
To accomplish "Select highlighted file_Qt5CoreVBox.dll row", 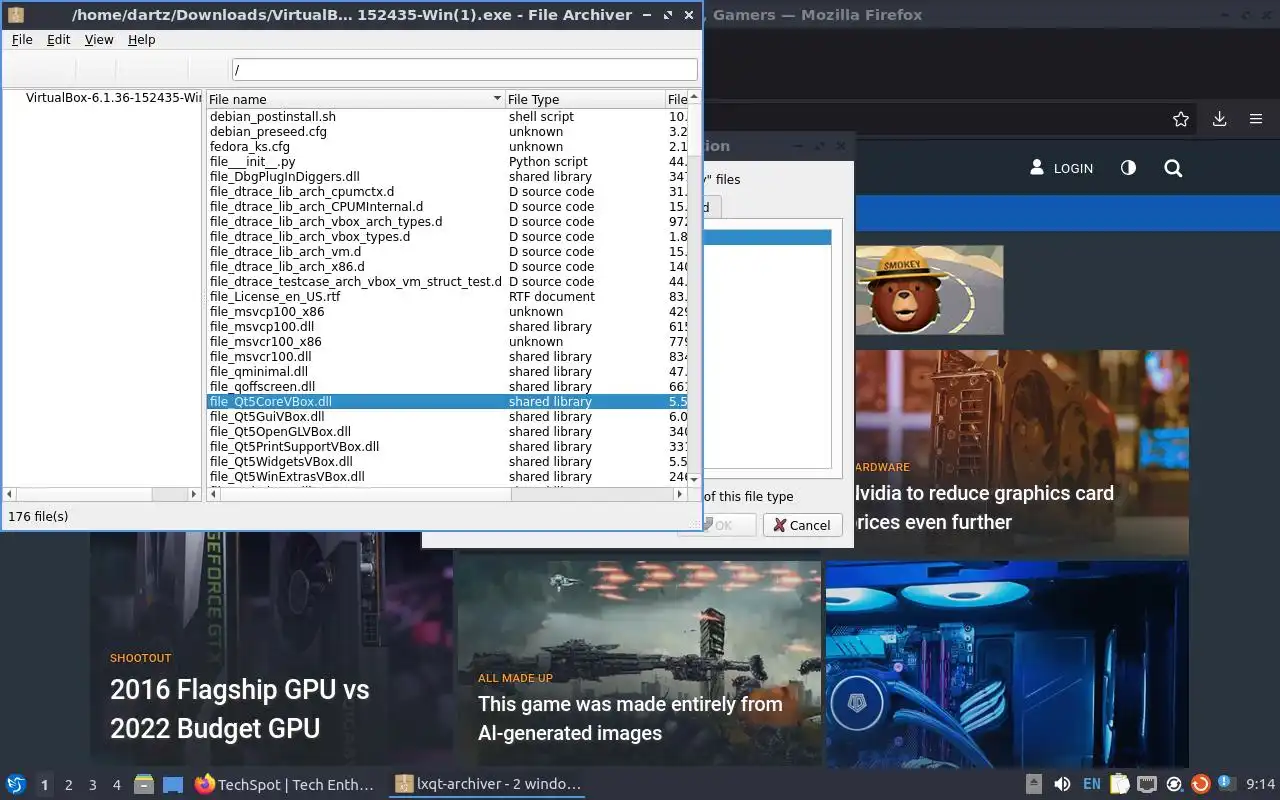I will tap(447, 402).
